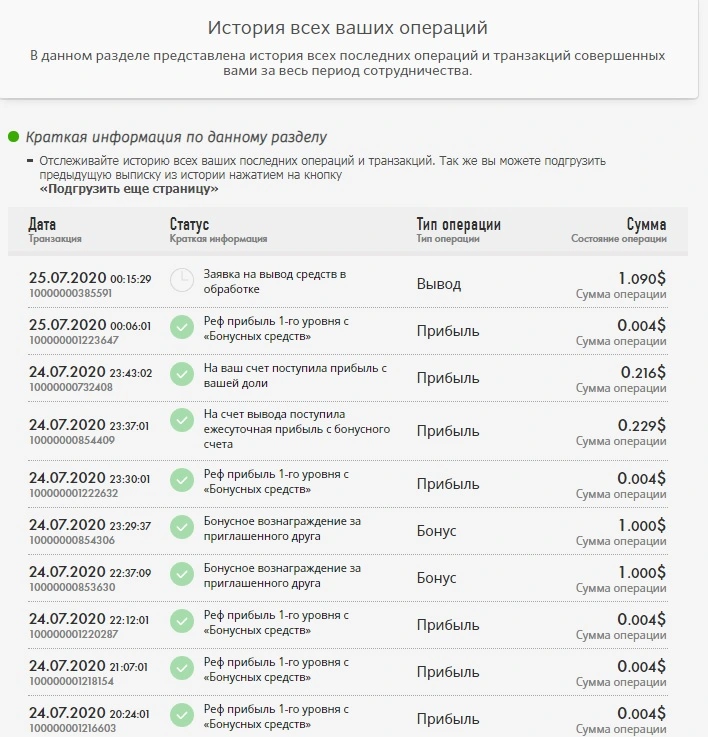
Task: Click the 1.090$ withdrawal amount
Action: pos(642,279)
